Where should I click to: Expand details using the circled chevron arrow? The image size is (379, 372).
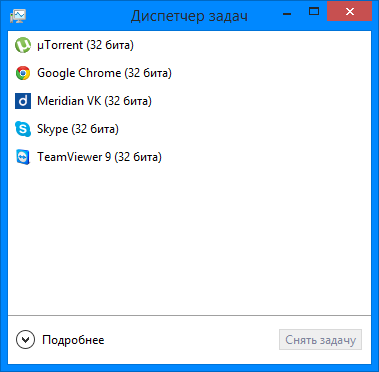coord(25,340)
